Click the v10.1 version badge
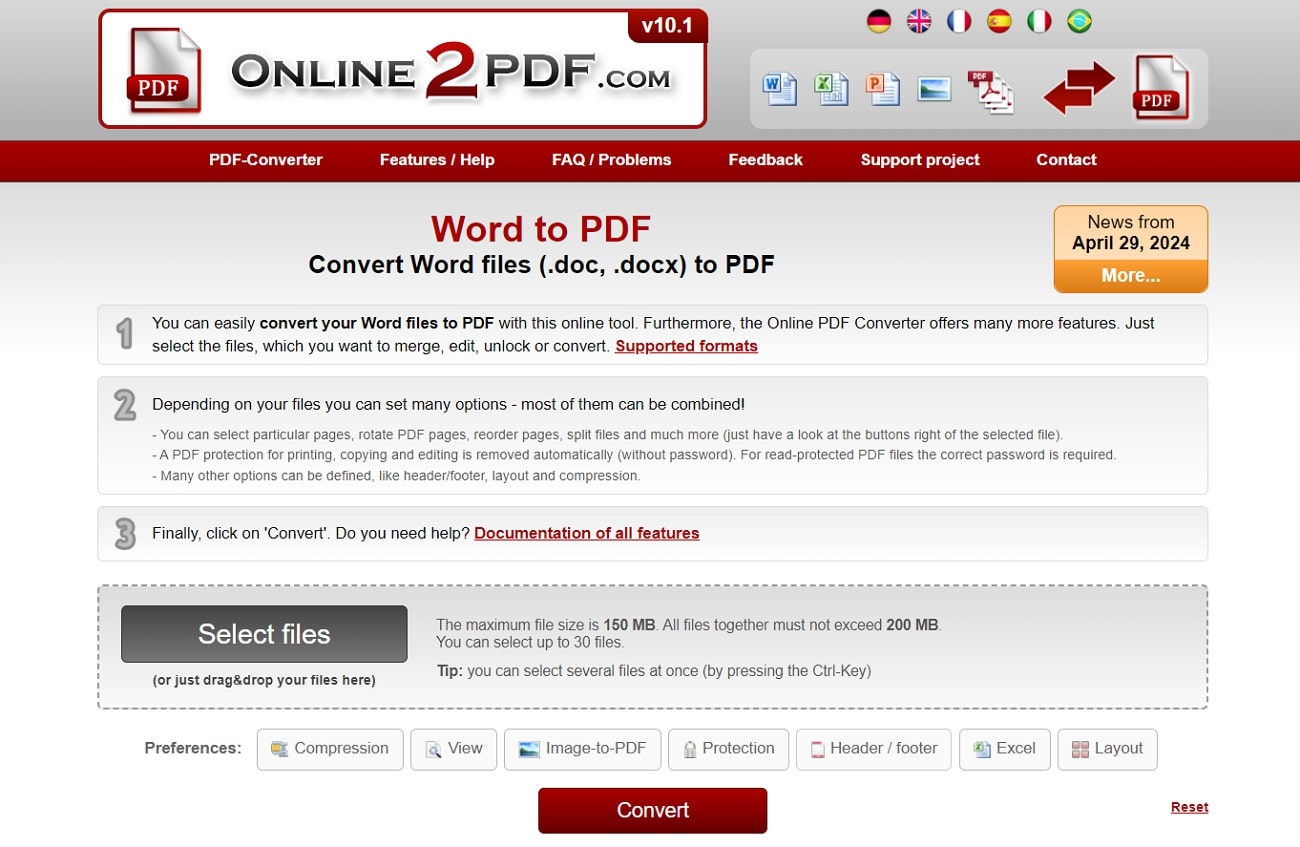The height and width of the screenshot is (847, 1300). point(667,26)
